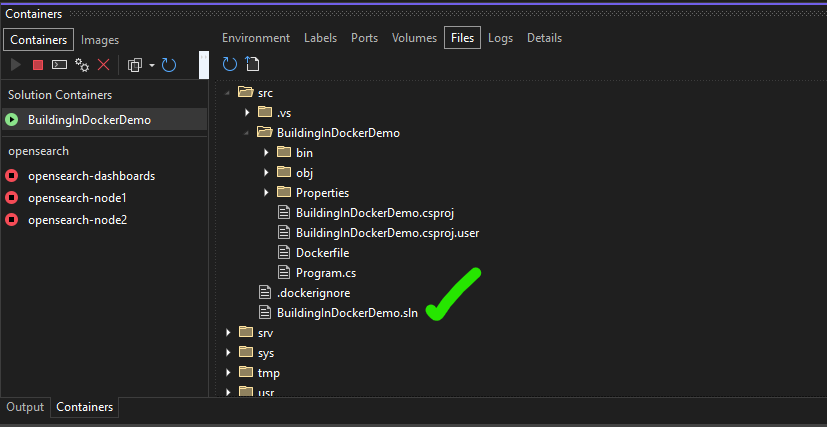Expand the .vs folder

tap(247, 112)
